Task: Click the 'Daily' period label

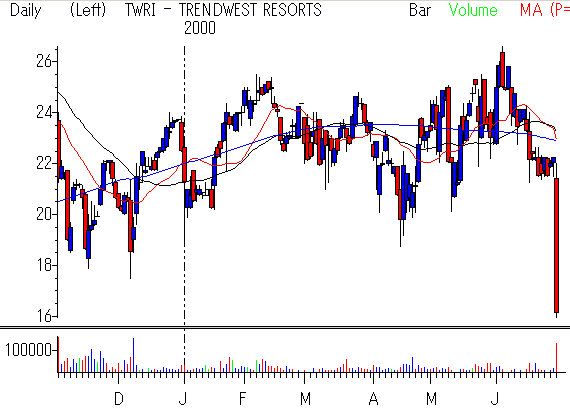Action: click(x=25, y=11)
